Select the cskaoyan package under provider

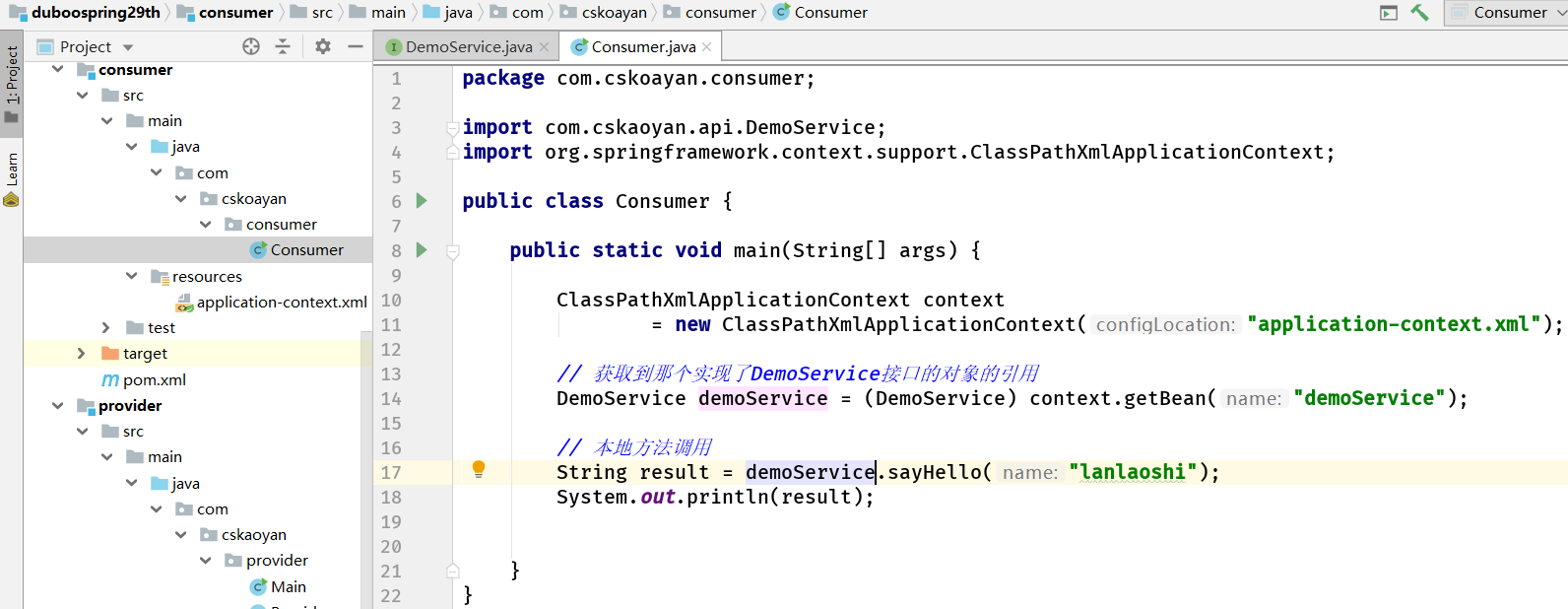tap(243, 535)
